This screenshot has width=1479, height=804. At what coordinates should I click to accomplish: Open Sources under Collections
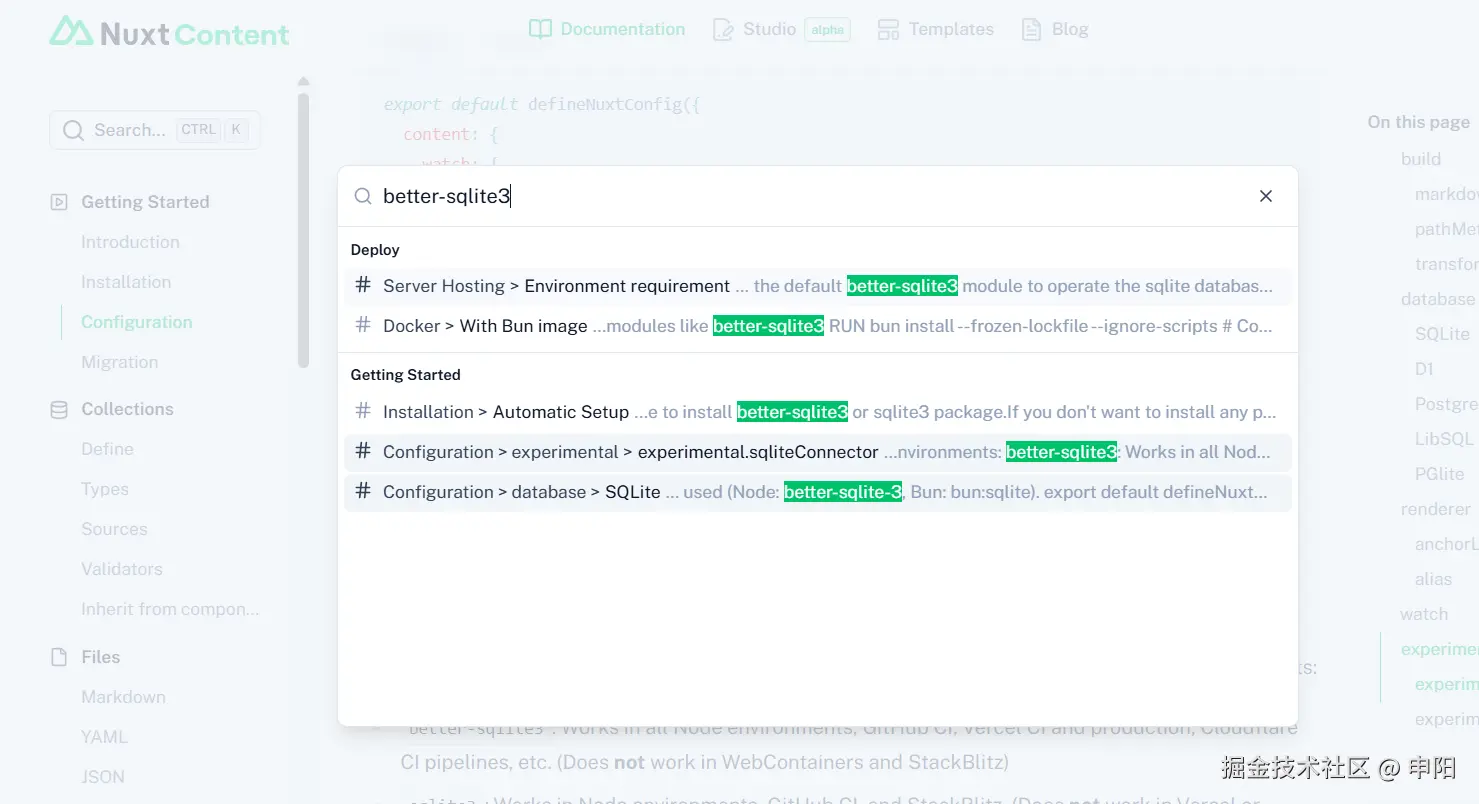[x=114, y=529]
